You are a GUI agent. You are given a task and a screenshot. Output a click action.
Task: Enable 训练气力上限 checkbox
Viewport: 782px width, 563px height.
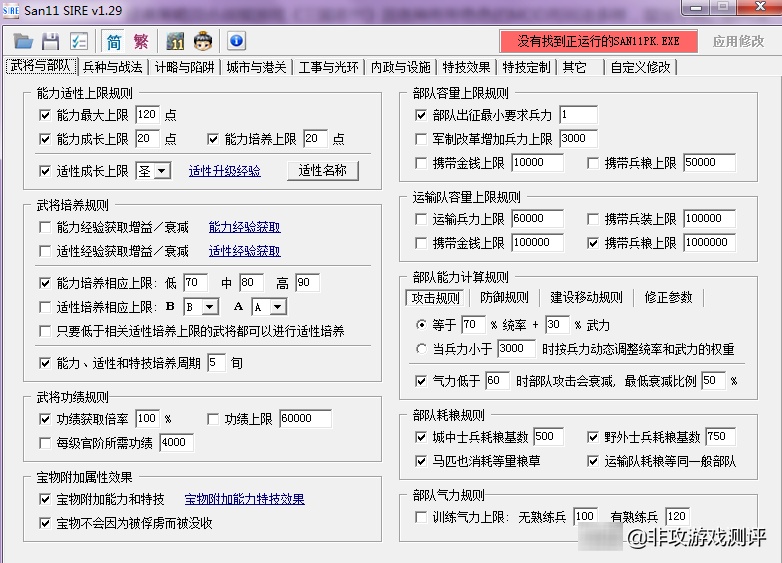(x=421, y=517)
